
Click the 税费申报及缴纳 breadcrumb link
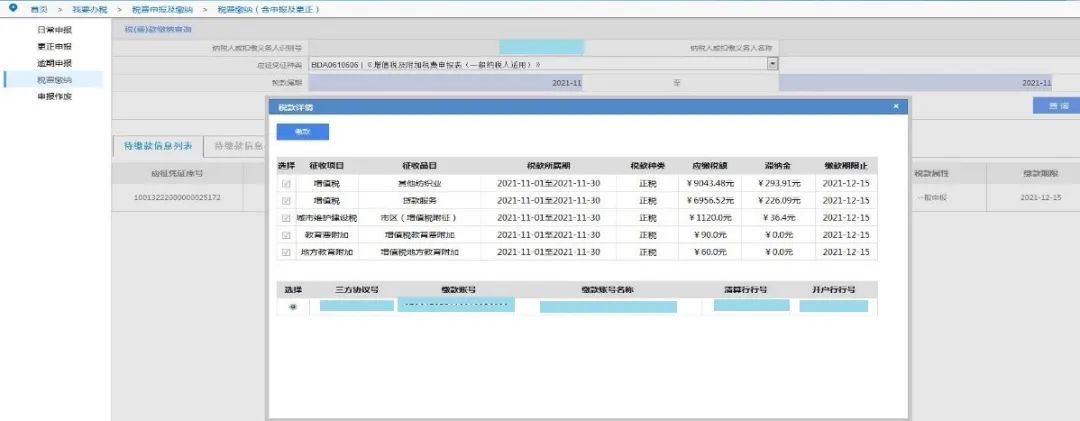[162, 9]
